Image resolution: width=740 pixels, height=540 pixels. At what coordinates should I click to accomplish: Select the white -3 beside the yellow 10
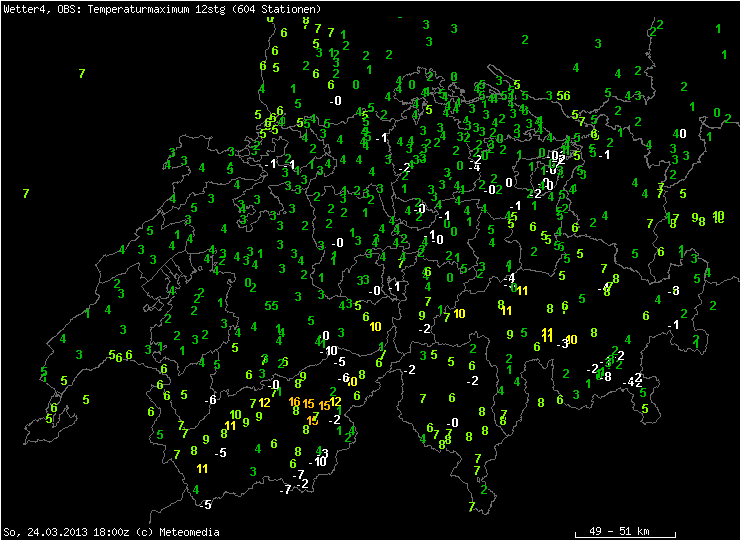click(562, 344)
